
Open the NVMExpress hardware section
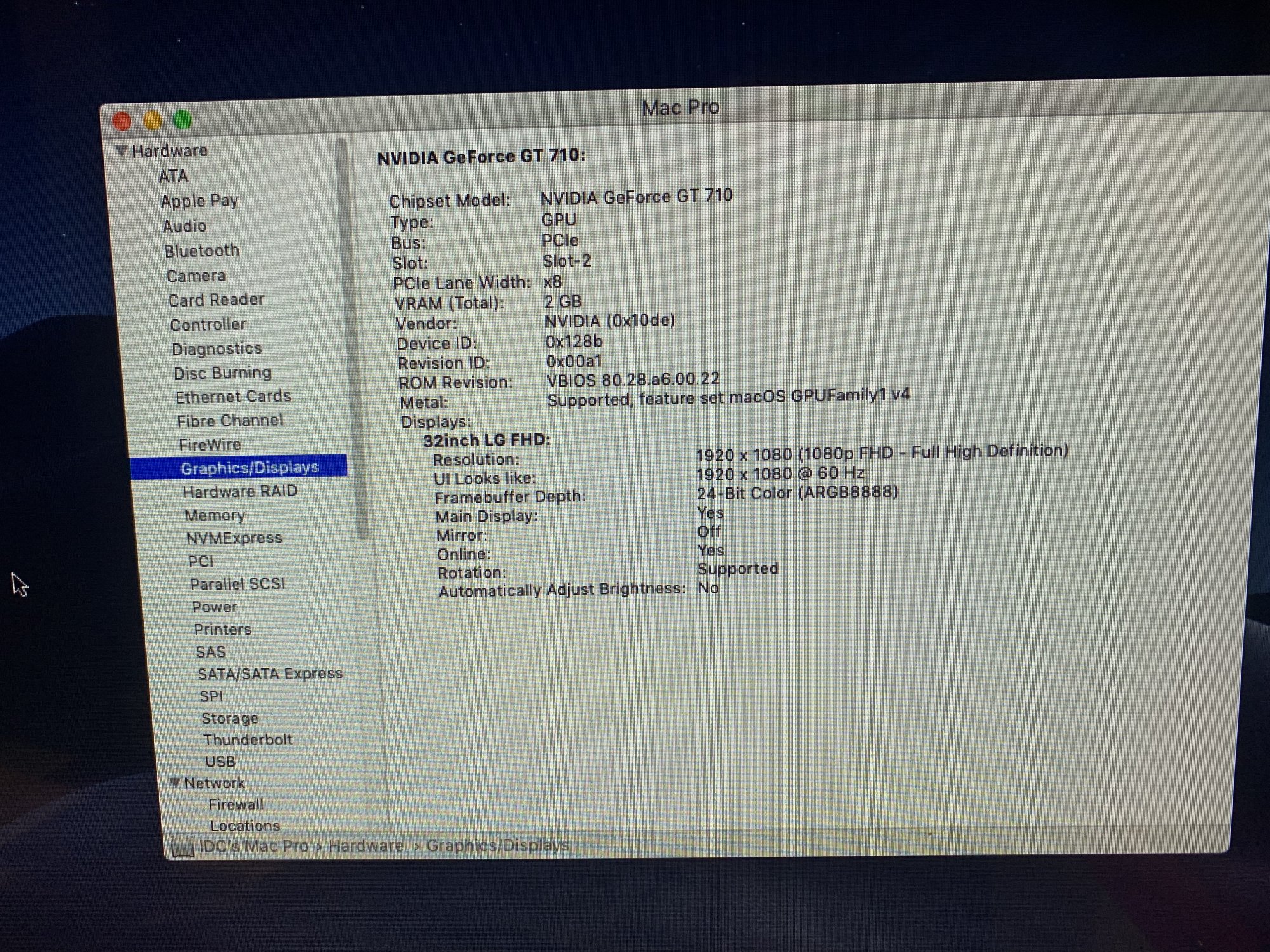[x=234, y=538]
